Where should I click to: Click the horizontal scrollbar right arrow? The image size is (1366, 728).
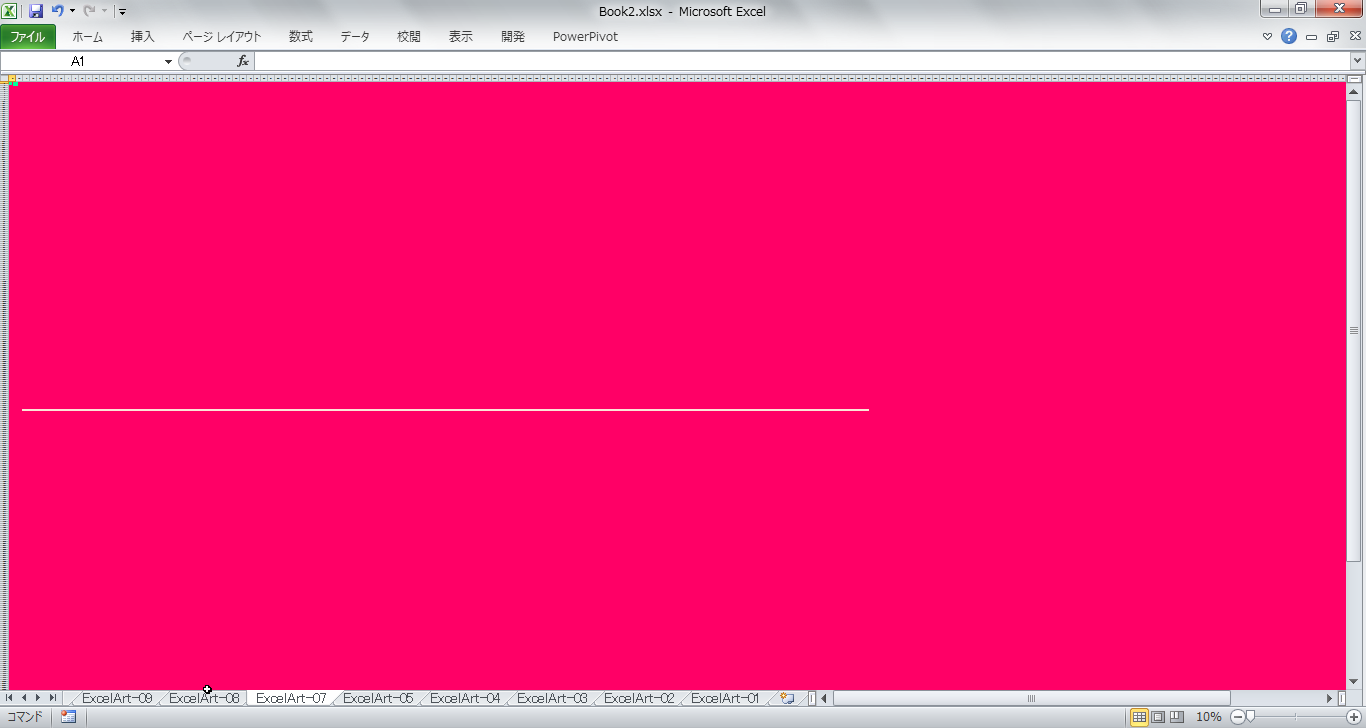point(1330,698)
